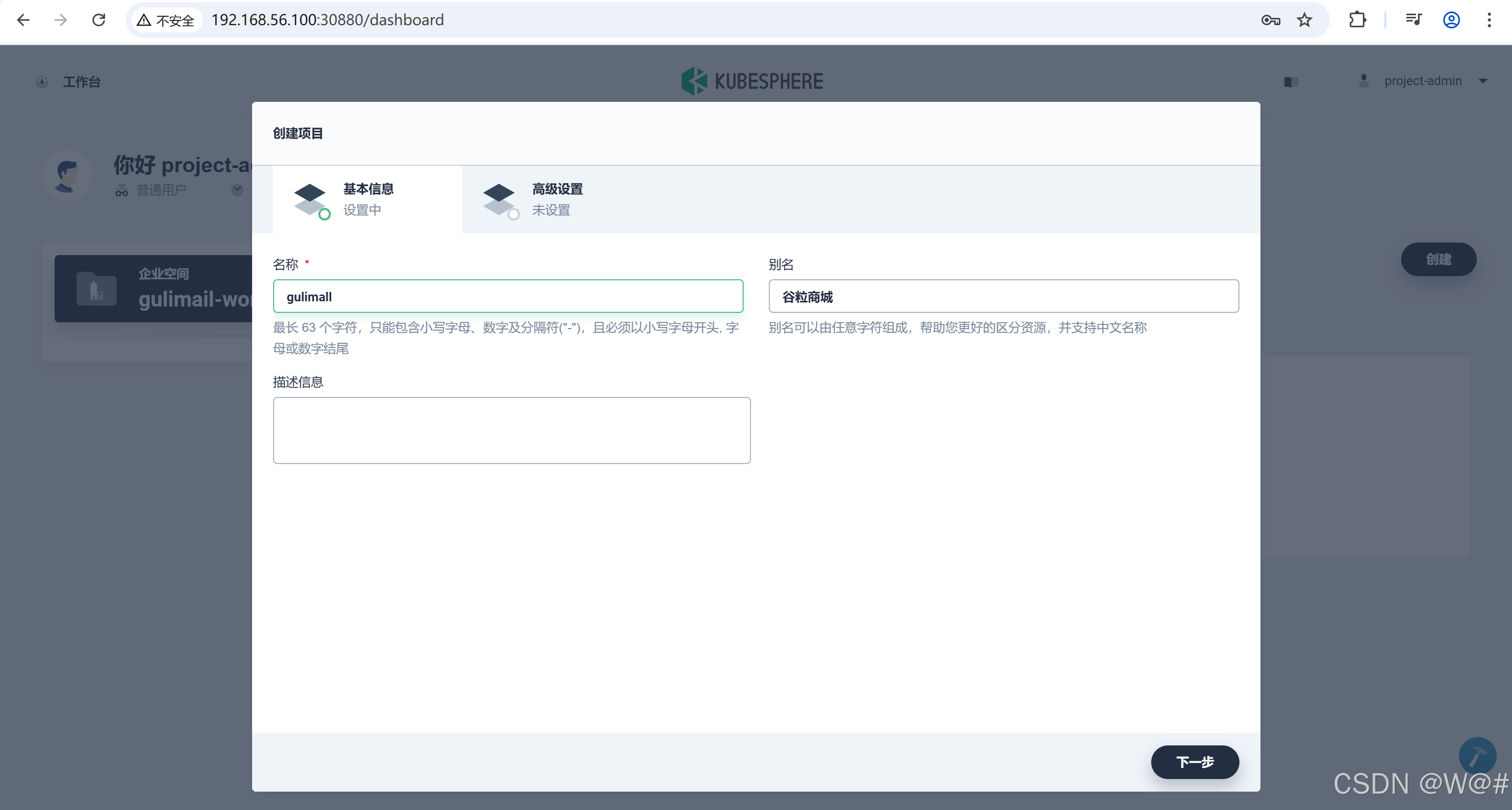
Task: Click the 最长 63 个字符 hint text
Action: pyautogui.click(x=505, y=338)
